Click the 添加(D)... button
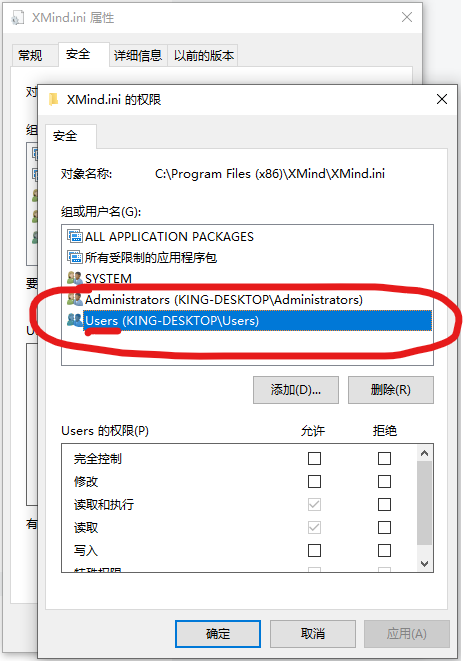Screen dimensions: 464x661 click(296, 390)
